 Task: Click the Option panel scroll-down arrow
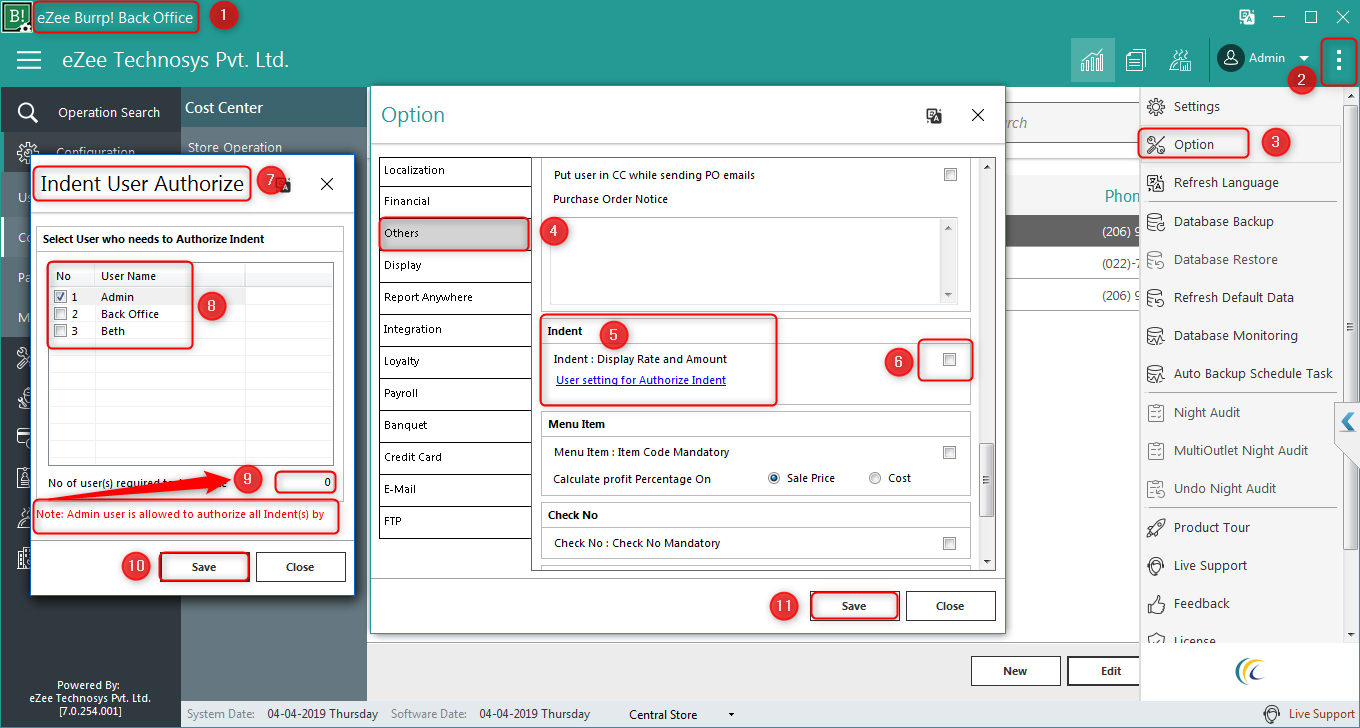(x=987, y=562)
